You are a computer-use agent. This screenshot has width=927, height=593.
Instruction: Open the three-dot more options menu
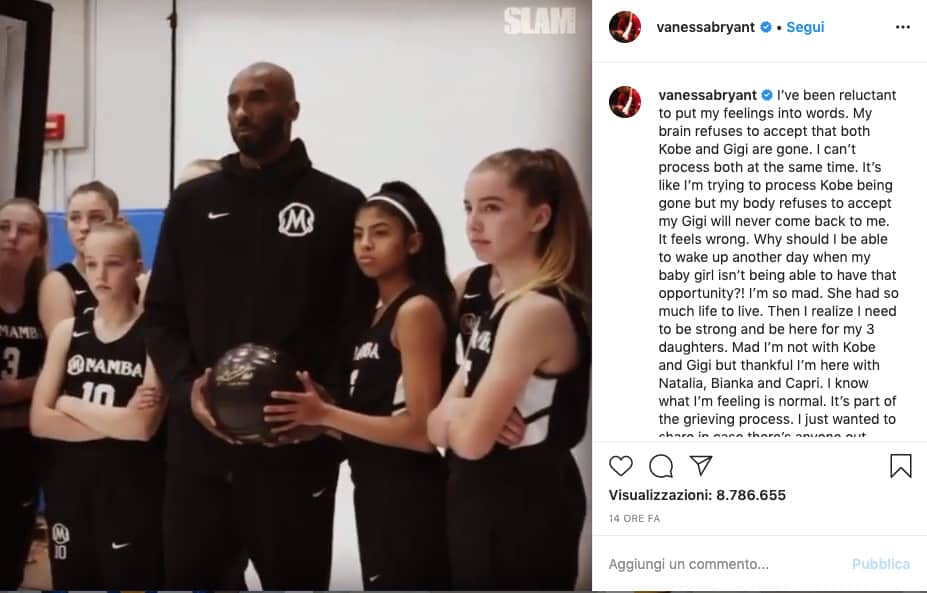point(903,27)
